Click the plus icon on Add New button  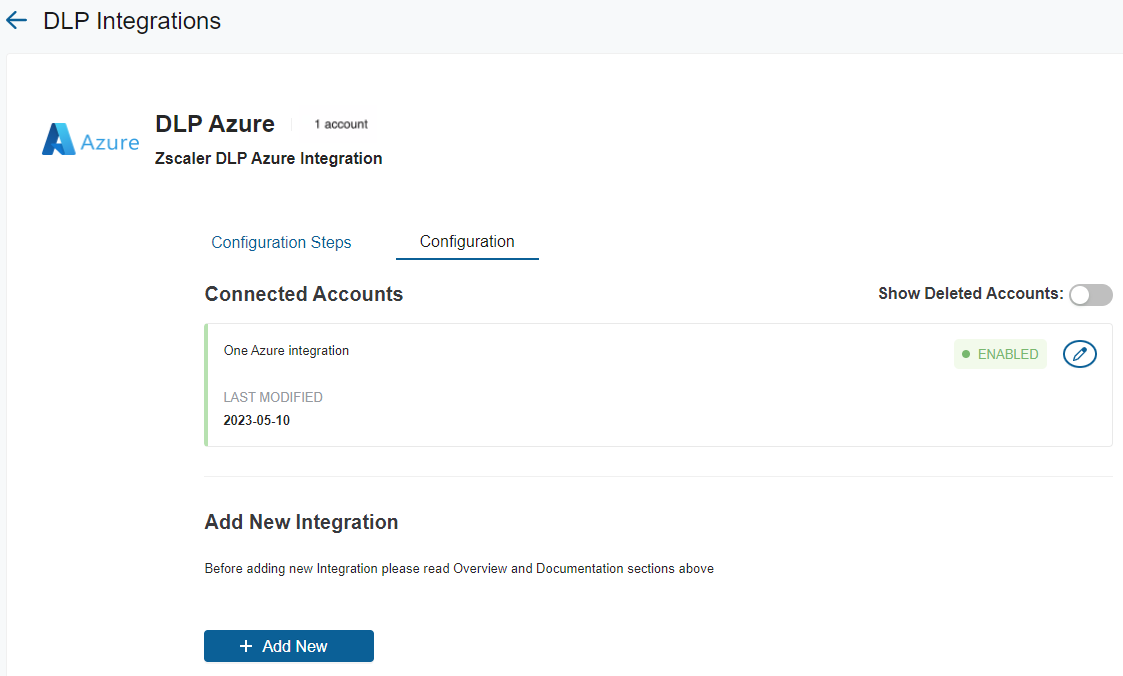pos(246,647)
